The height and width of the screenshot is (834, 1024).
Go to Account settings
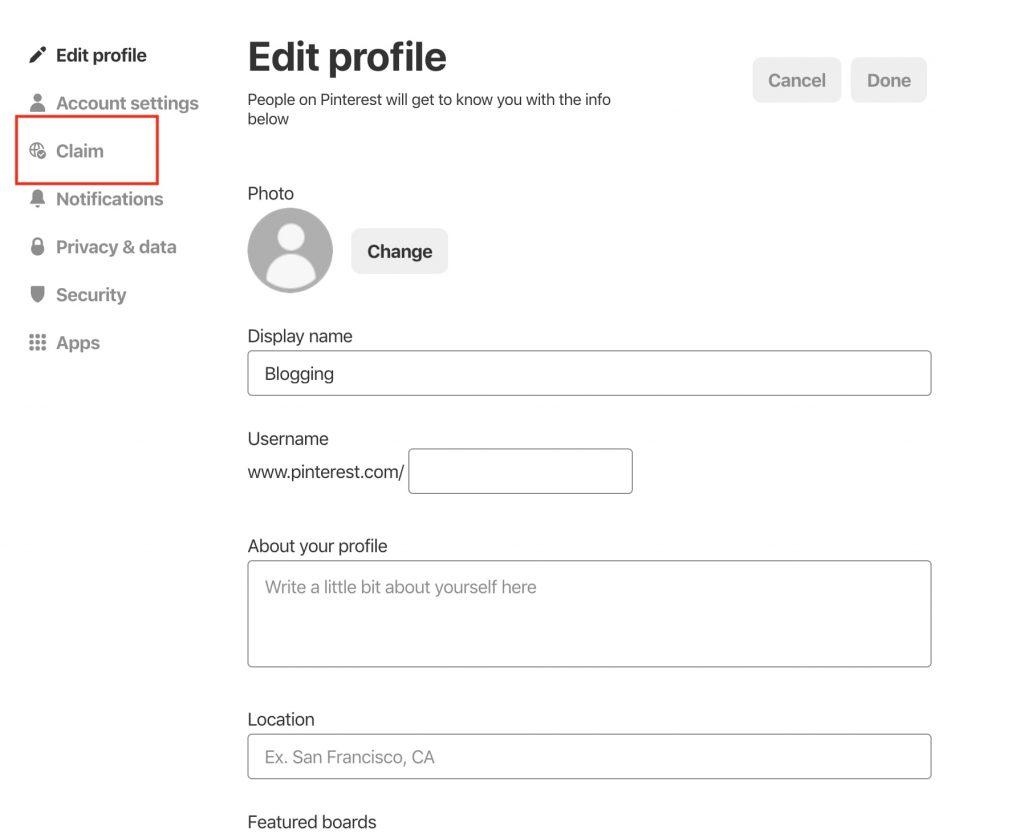pyautogui.click(x=127, y=103)
